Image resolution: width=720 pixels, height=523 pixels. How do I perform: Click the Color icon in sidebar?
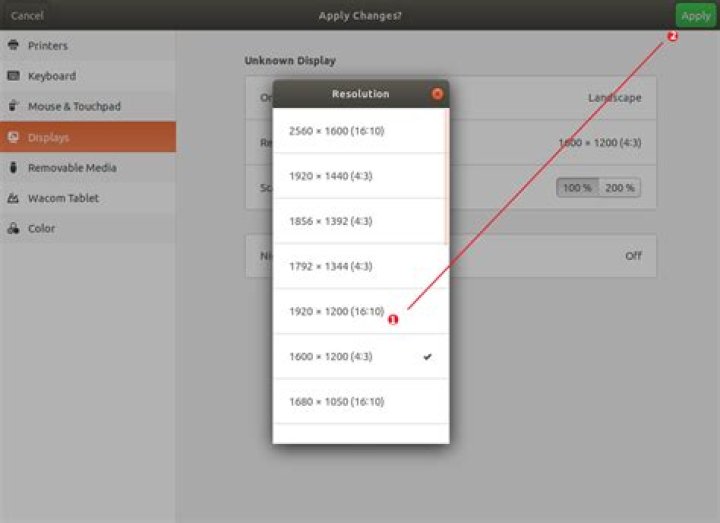click(x=13, y=228)
